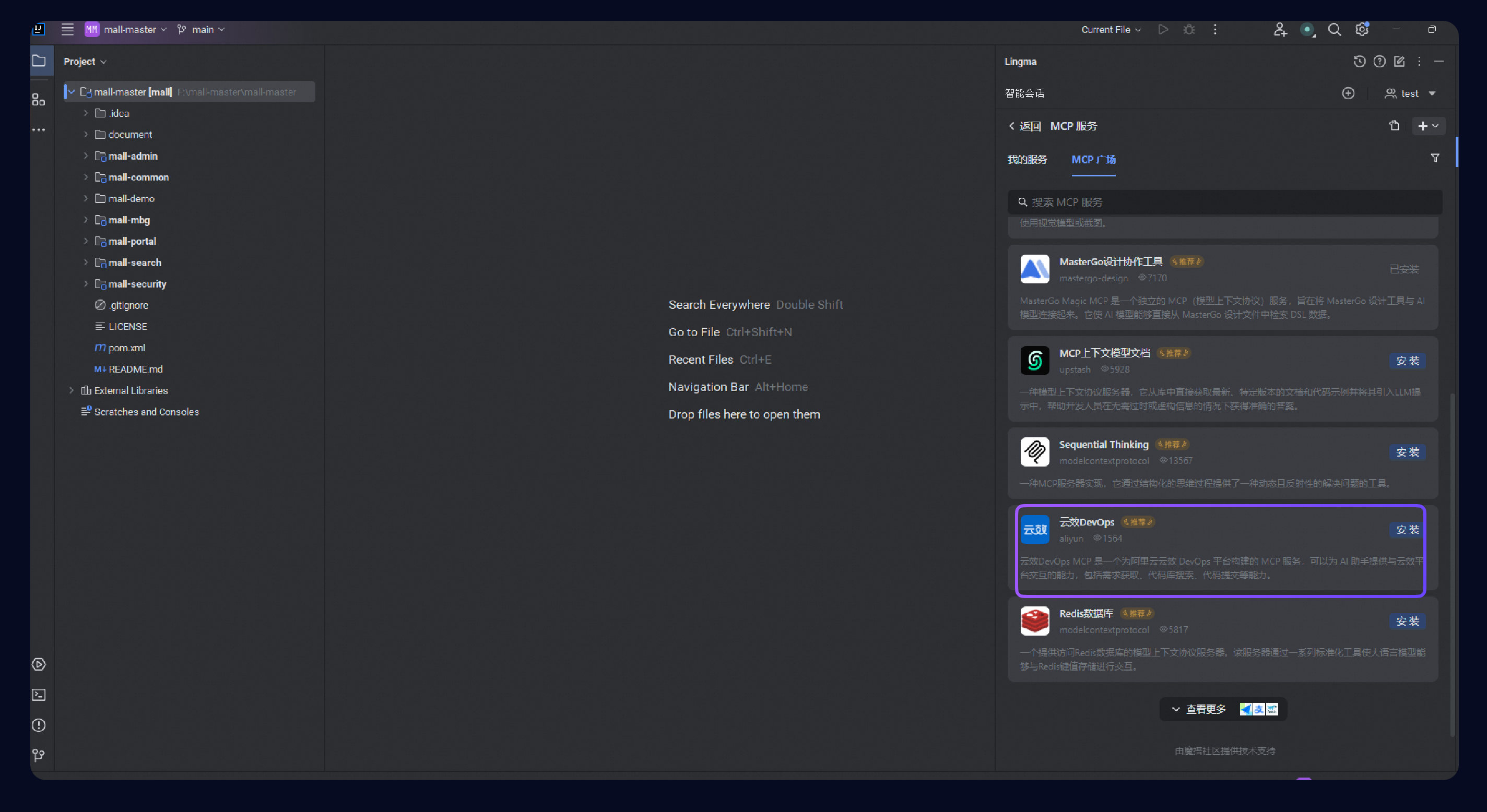Select the README.md file
Image resolution: width=1487 pixels, height=812 pixels.
pyautogui.click(x=136, y=369)
